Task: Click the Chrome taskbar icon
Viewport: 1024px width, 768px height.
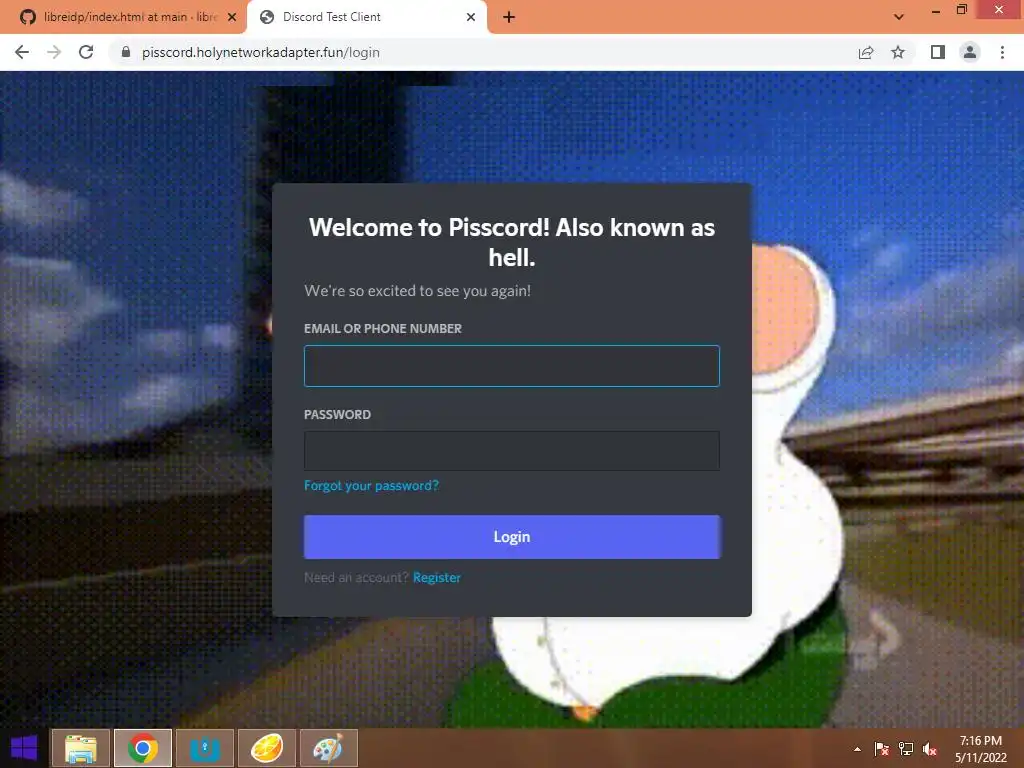Action: point(143,748)
